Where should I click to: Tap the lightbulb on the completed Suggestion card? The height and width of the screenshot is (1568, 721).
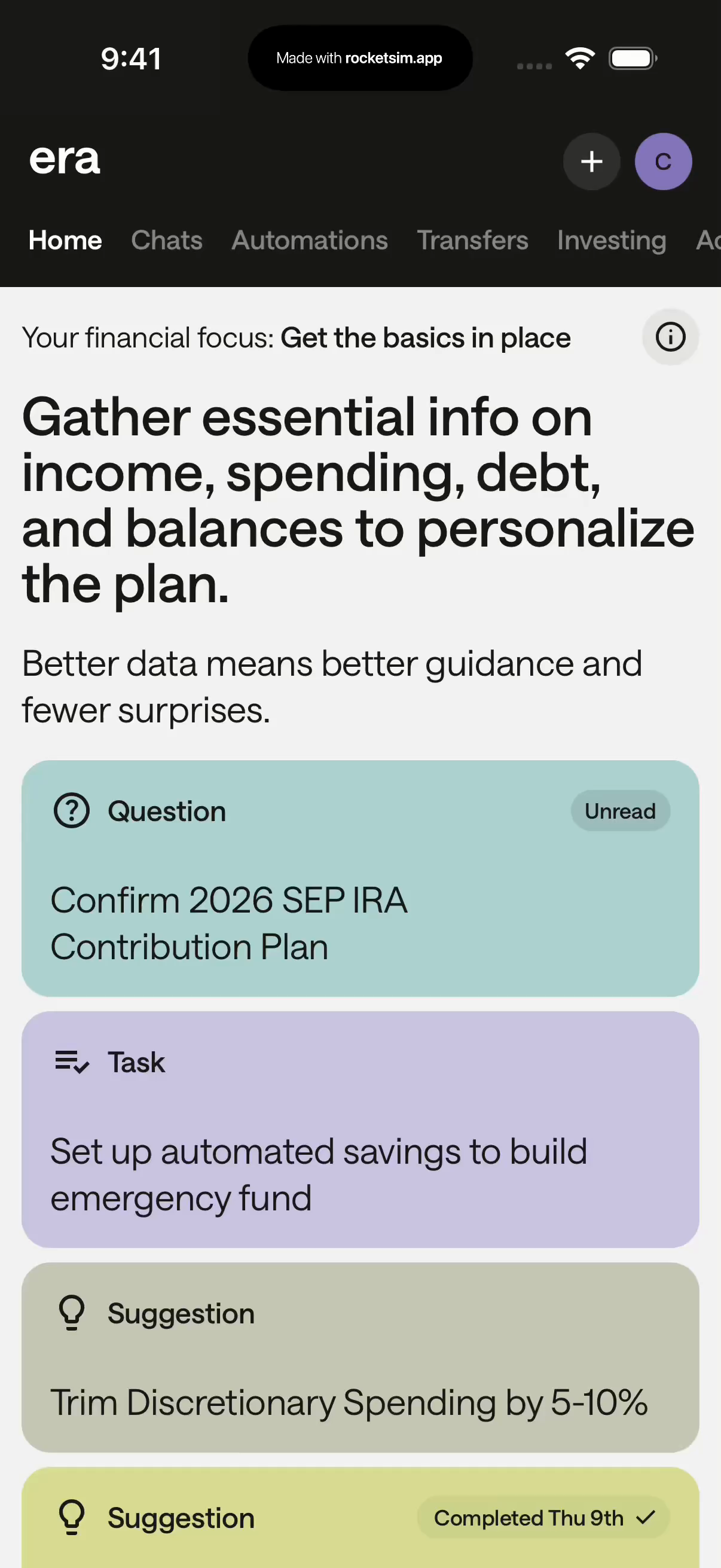(x=72, y=1518)
